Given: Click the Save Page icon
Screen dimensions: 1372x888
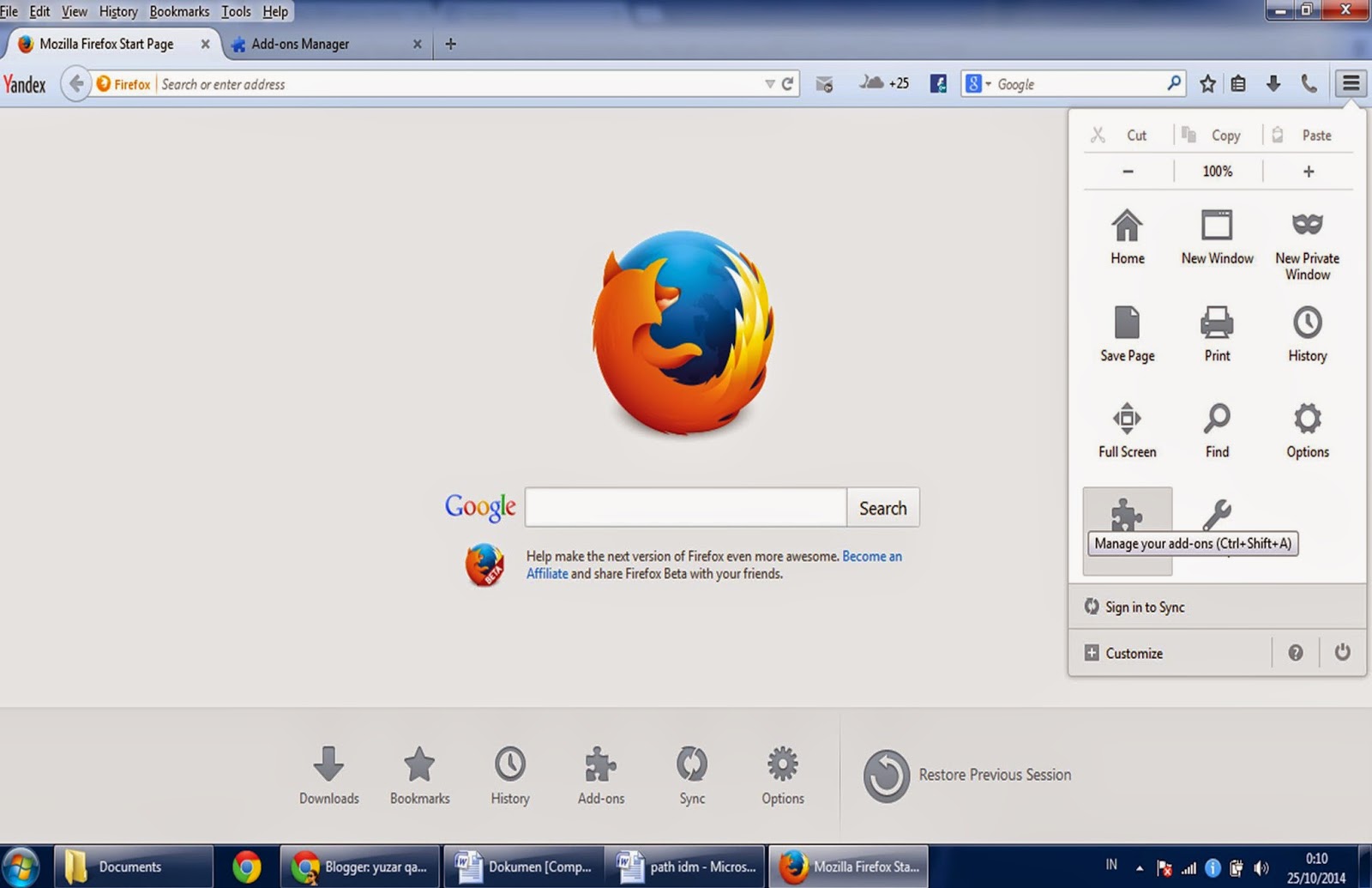Looking at the screenshot, I should click(1127, 334).
